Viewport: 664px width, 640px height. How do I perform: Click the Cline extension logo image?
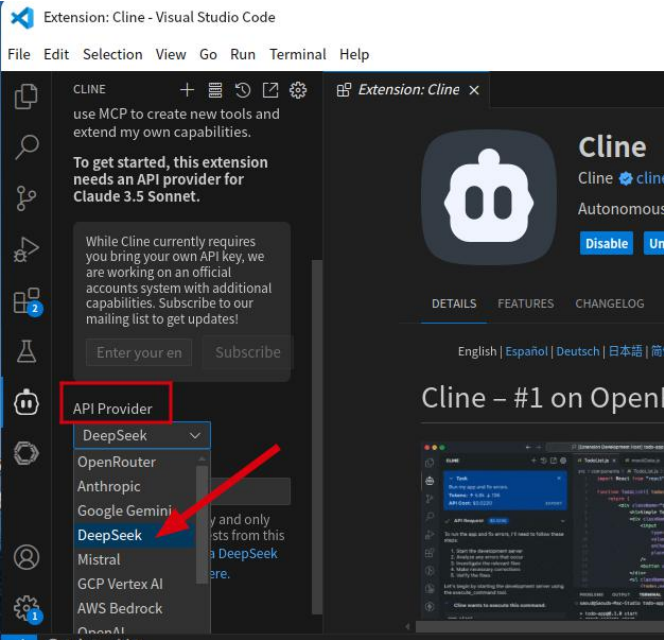tap(489, 197)
